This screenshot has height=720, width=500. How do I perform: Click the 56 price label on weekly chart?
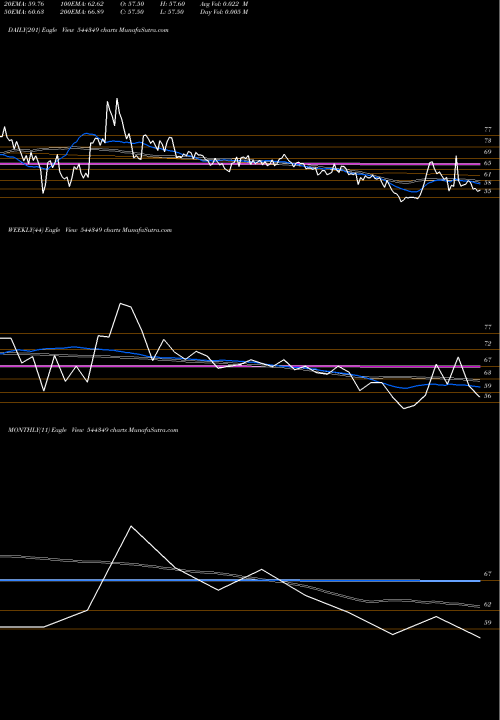pos(488,396)
